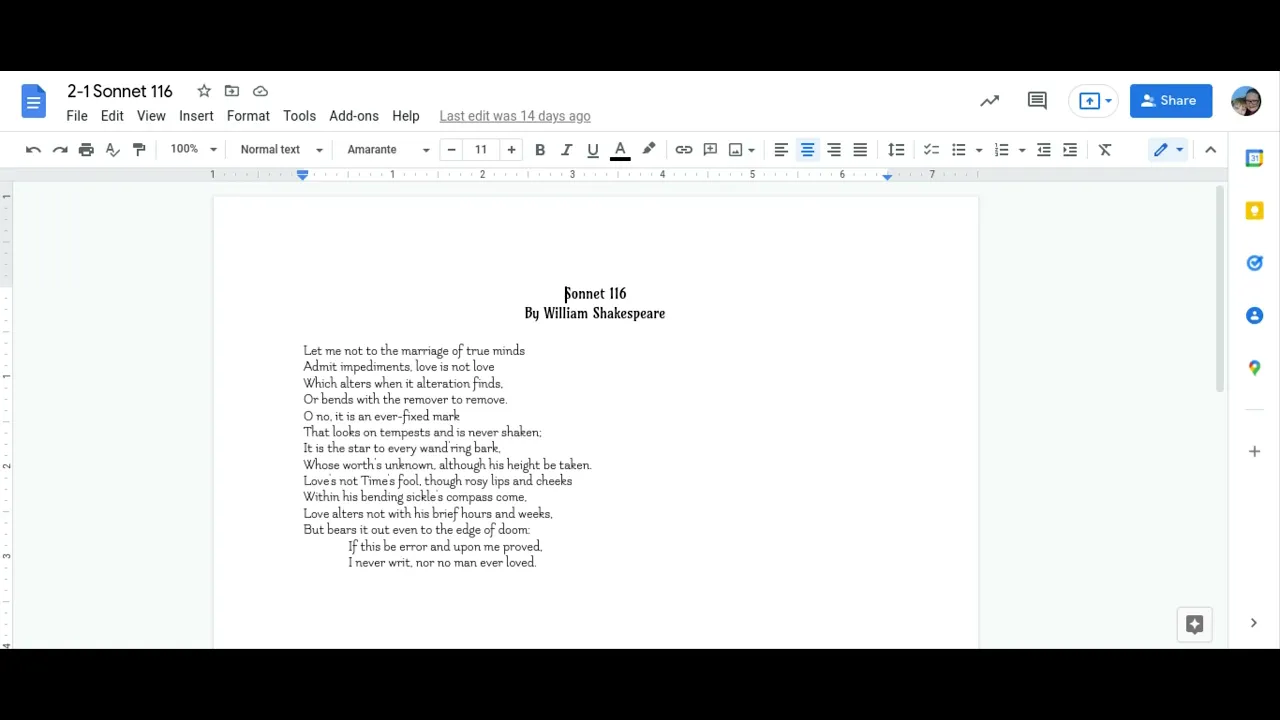Hide the menus with up chevron

pos(1210,150)
